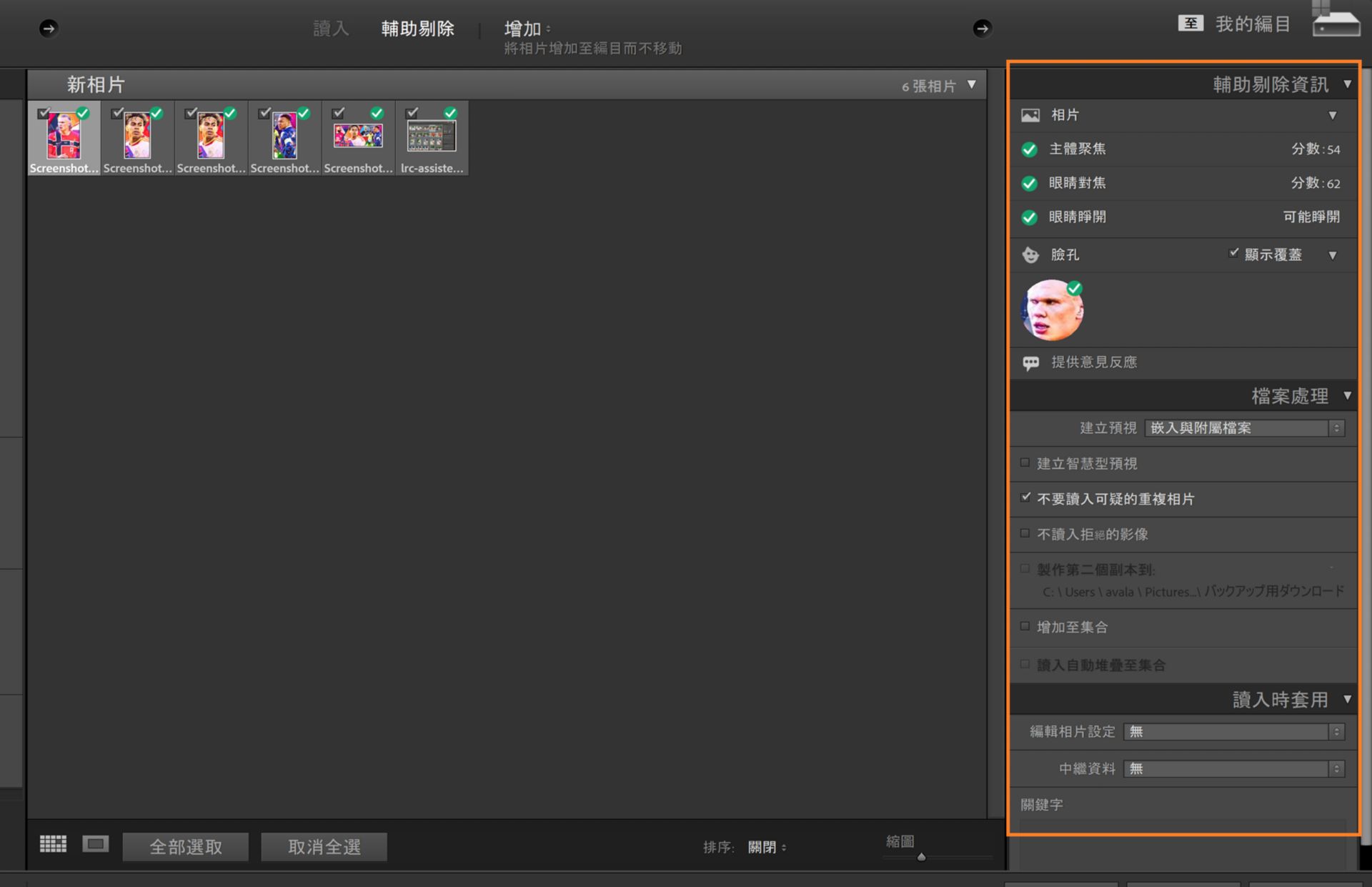The image size is (1372, 887).
Task: Switch to loupe view icon
Action: pos(95,844)
